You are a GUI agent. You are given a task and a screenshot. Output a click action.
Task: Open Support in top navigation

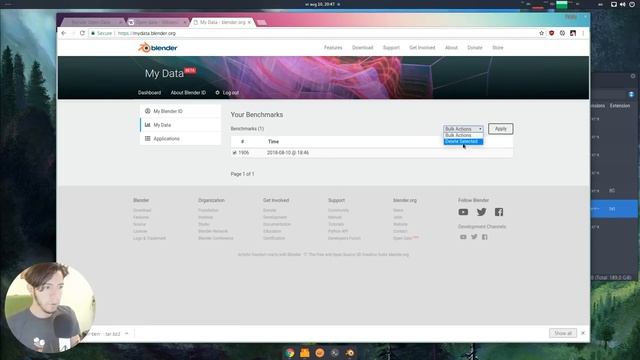coord(391,48)
